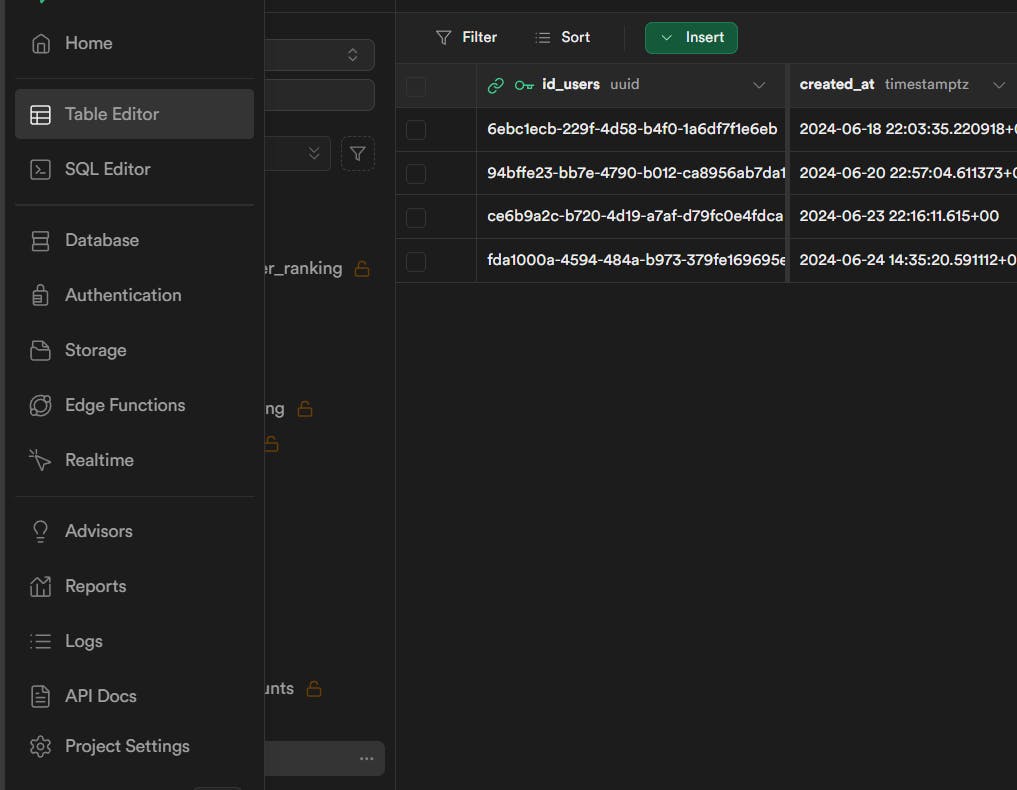Click the Logs list icon
The image size is (1017, 790).
click(40, 641)
